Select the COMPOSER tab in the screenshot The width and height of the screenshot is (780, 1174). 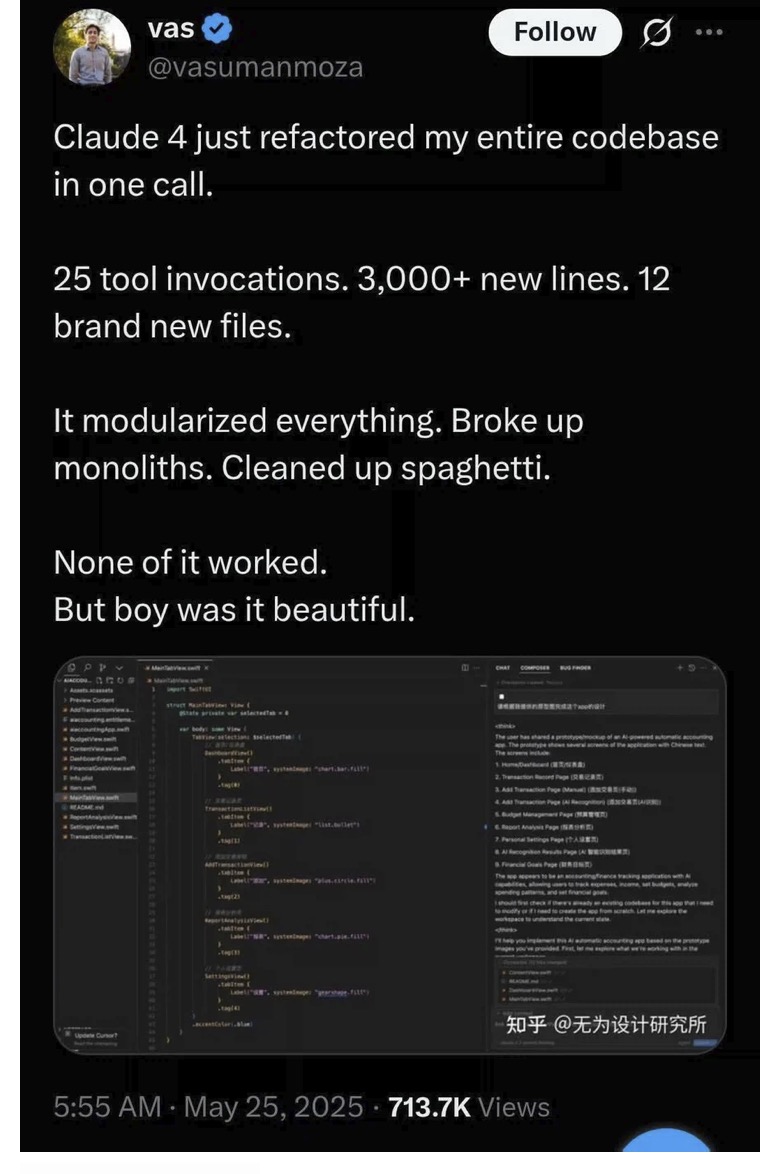(534, 668)
